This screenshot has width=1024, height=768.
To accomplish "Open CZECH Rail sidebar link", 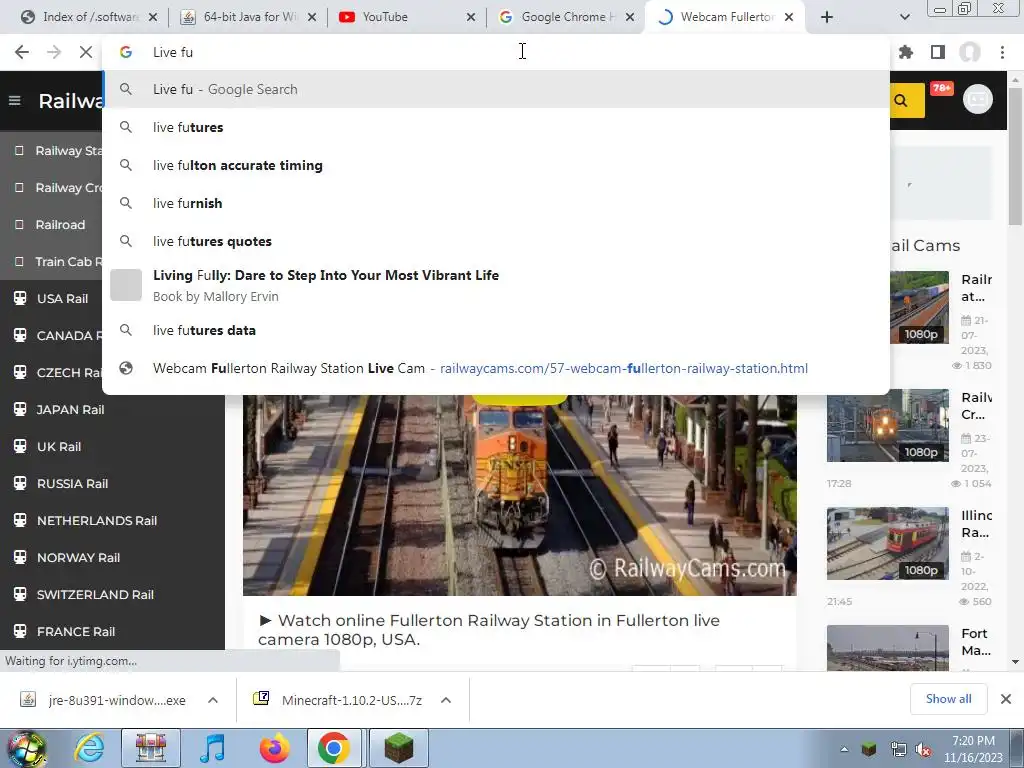I will coord(69,372).
